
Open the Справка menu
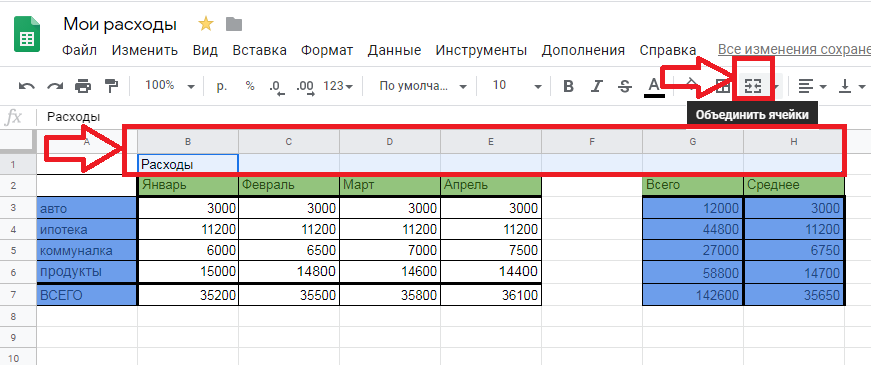tap(668, 51)
